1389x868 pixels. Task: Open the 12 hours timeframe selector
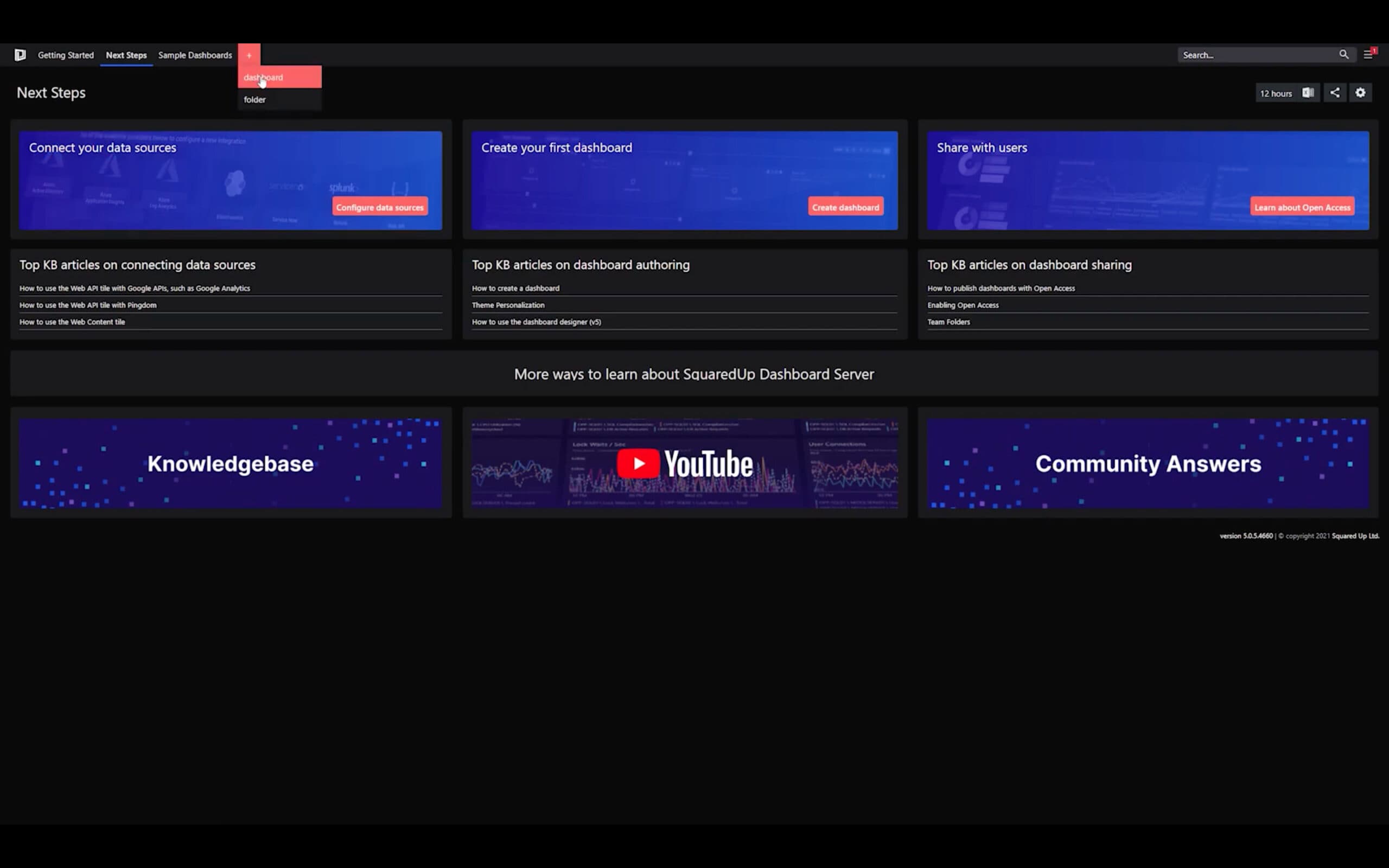[x=1276, y=93]
